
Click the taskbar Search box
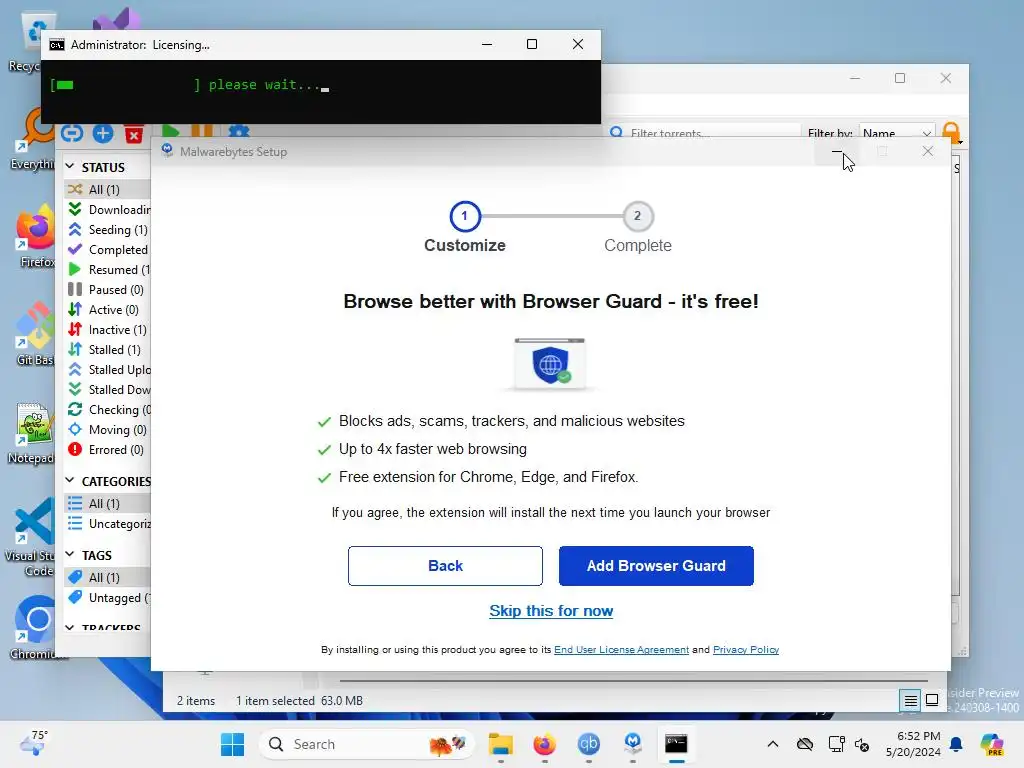(x=367, y=744)
